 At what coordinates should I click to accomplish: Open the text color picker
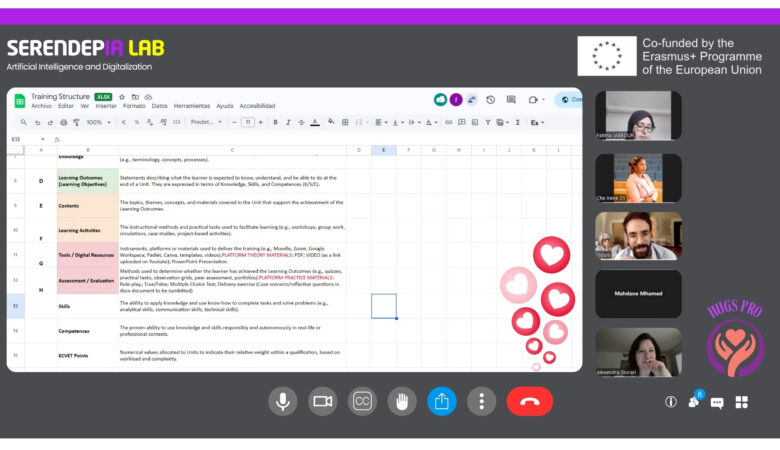point(315,122)
